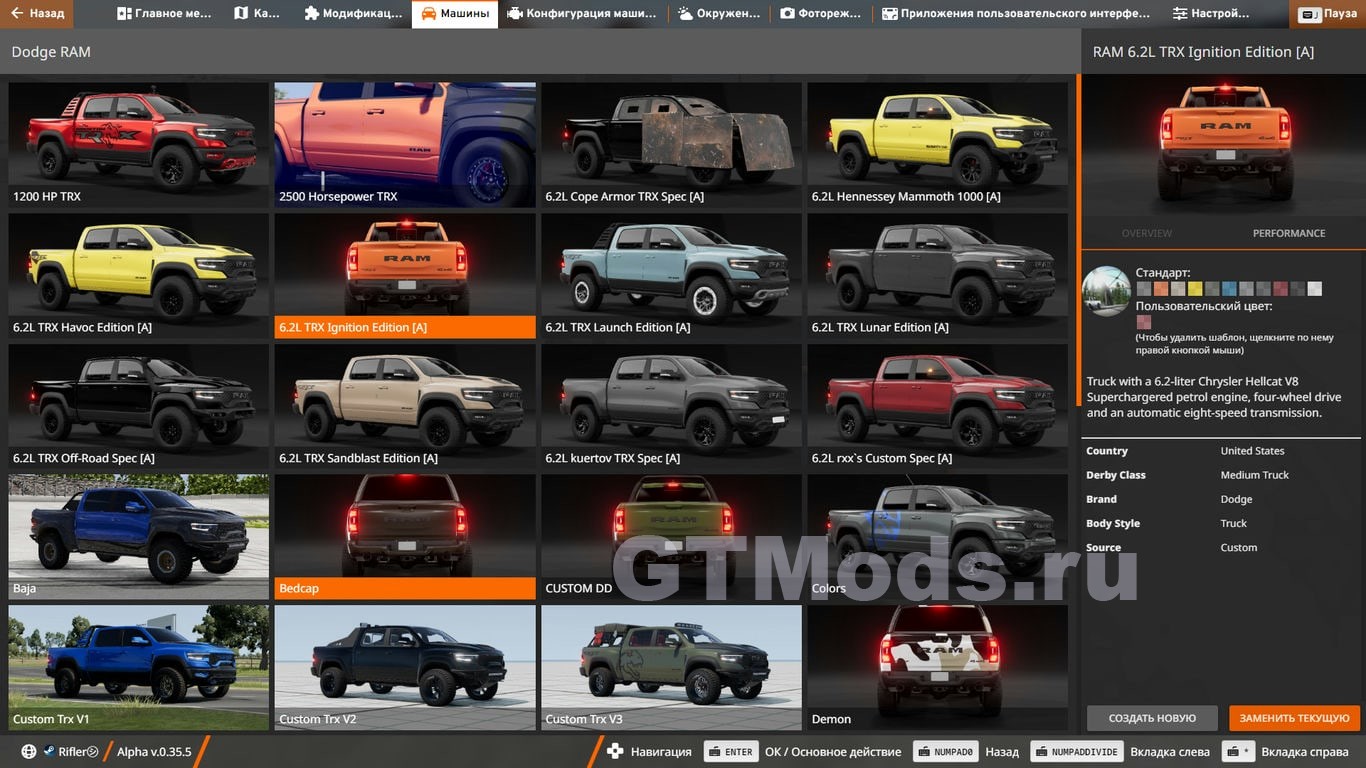Pick the 6.2L TRX Havoc Edition [A]
This screenshot has width=1366, height=768.
[138, 276]
